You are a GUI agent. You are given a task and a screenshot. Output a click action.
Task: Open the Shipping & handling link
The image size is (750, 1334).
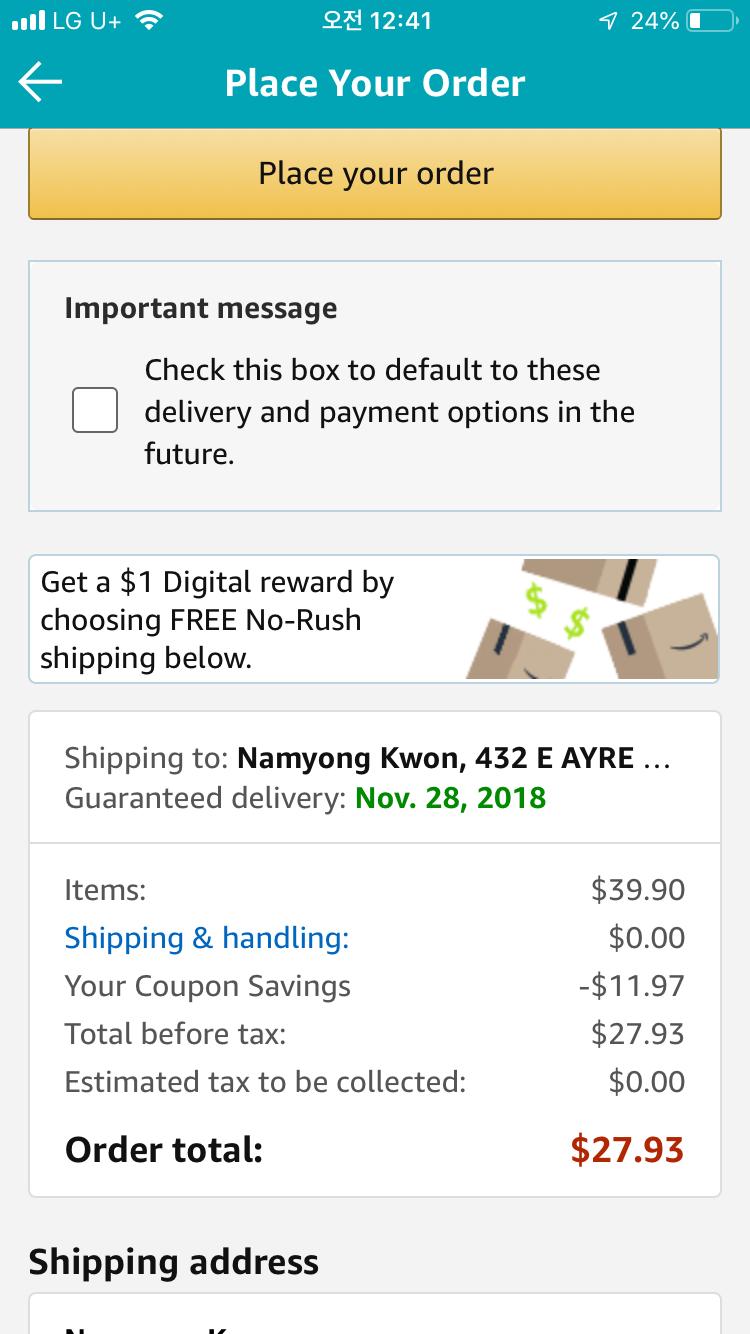coord(207,938)
